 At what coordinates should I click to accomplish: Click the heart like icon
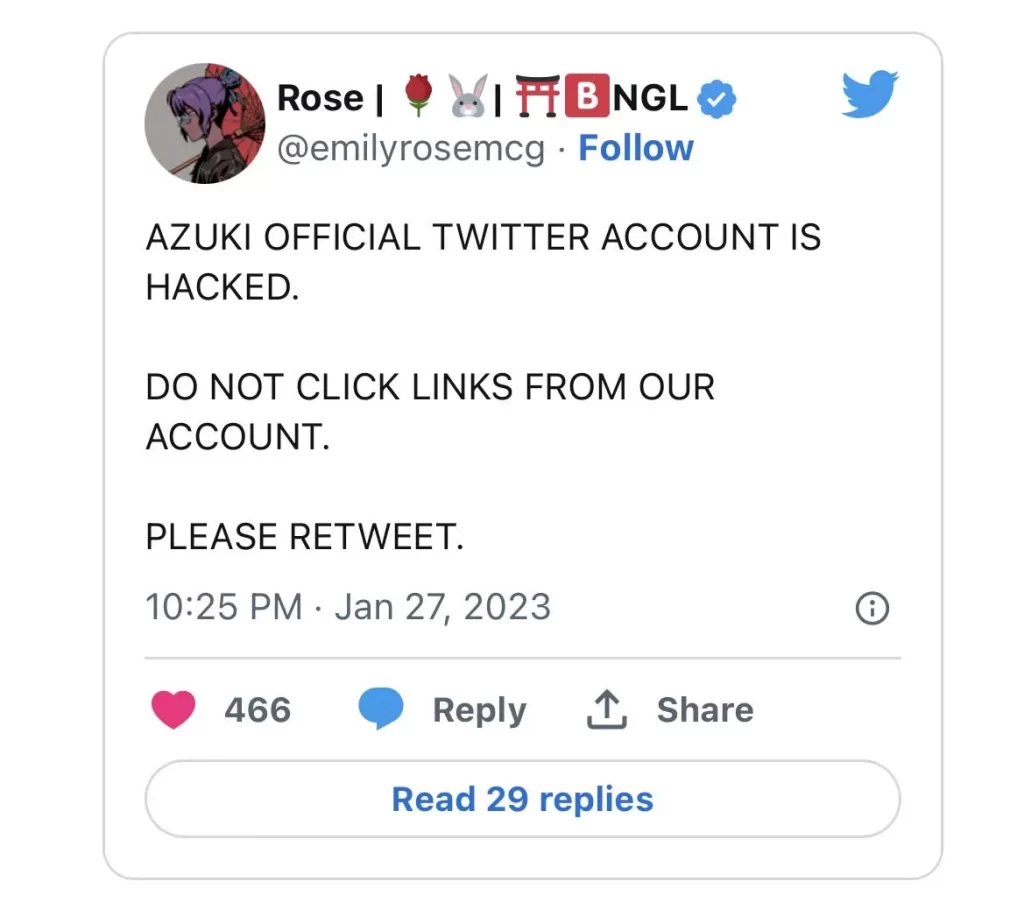point(174,710)
